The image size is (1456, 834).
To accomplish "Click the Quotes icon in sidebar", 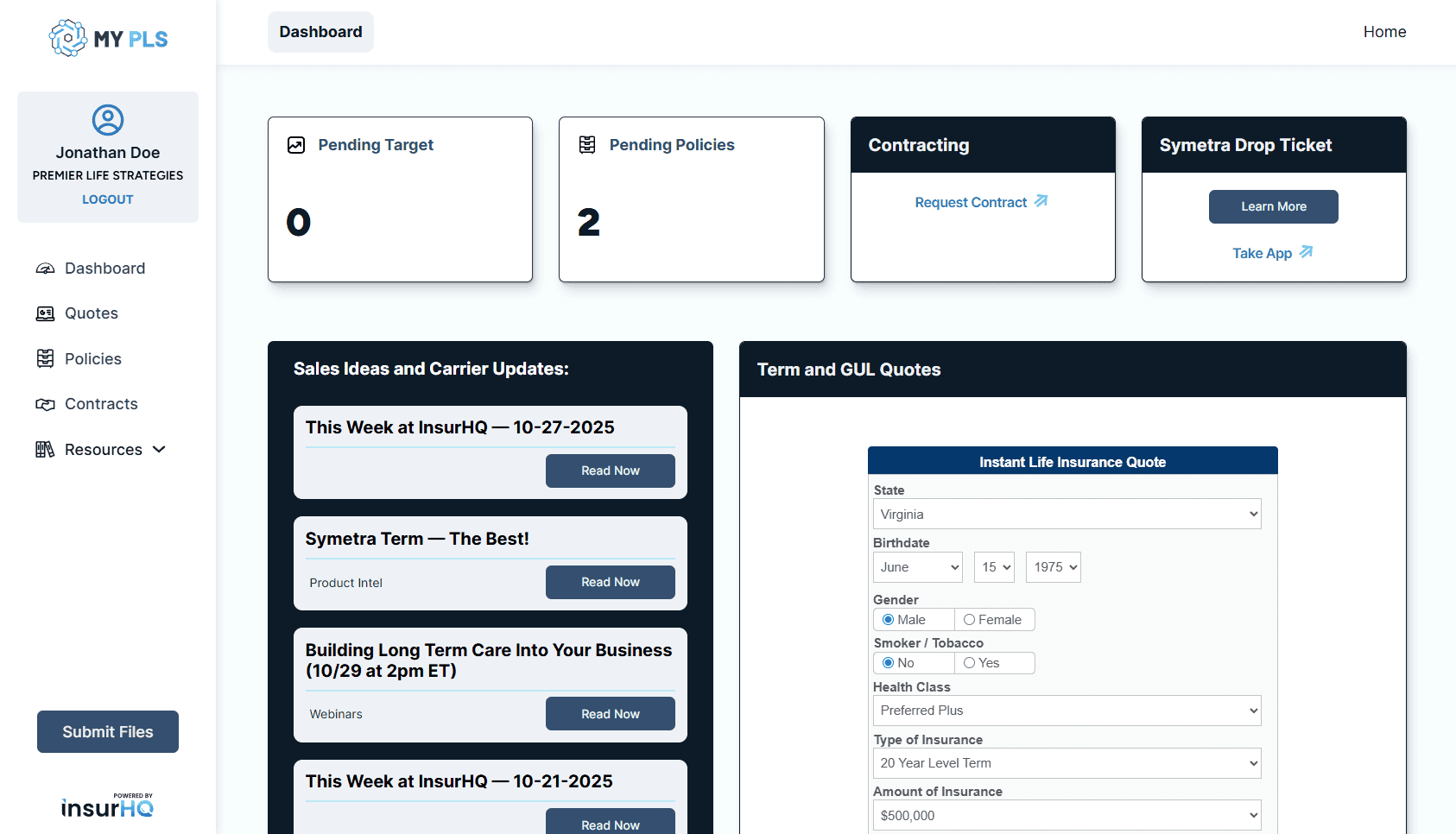I will 45,313.
